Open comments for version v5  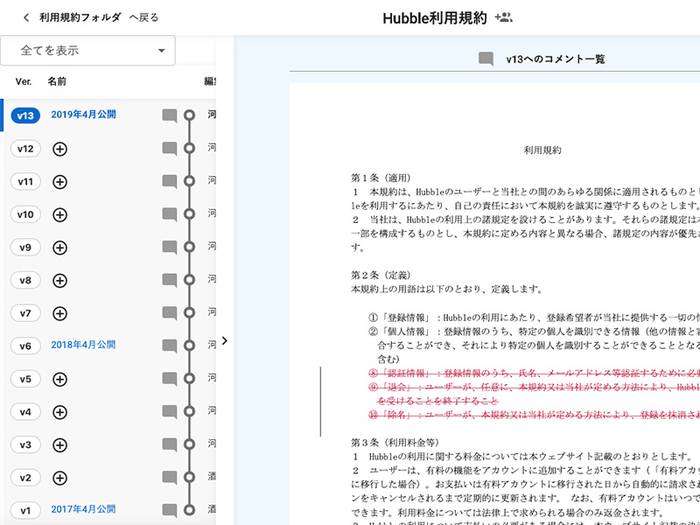pyautogui.click(x=170, y=379)
